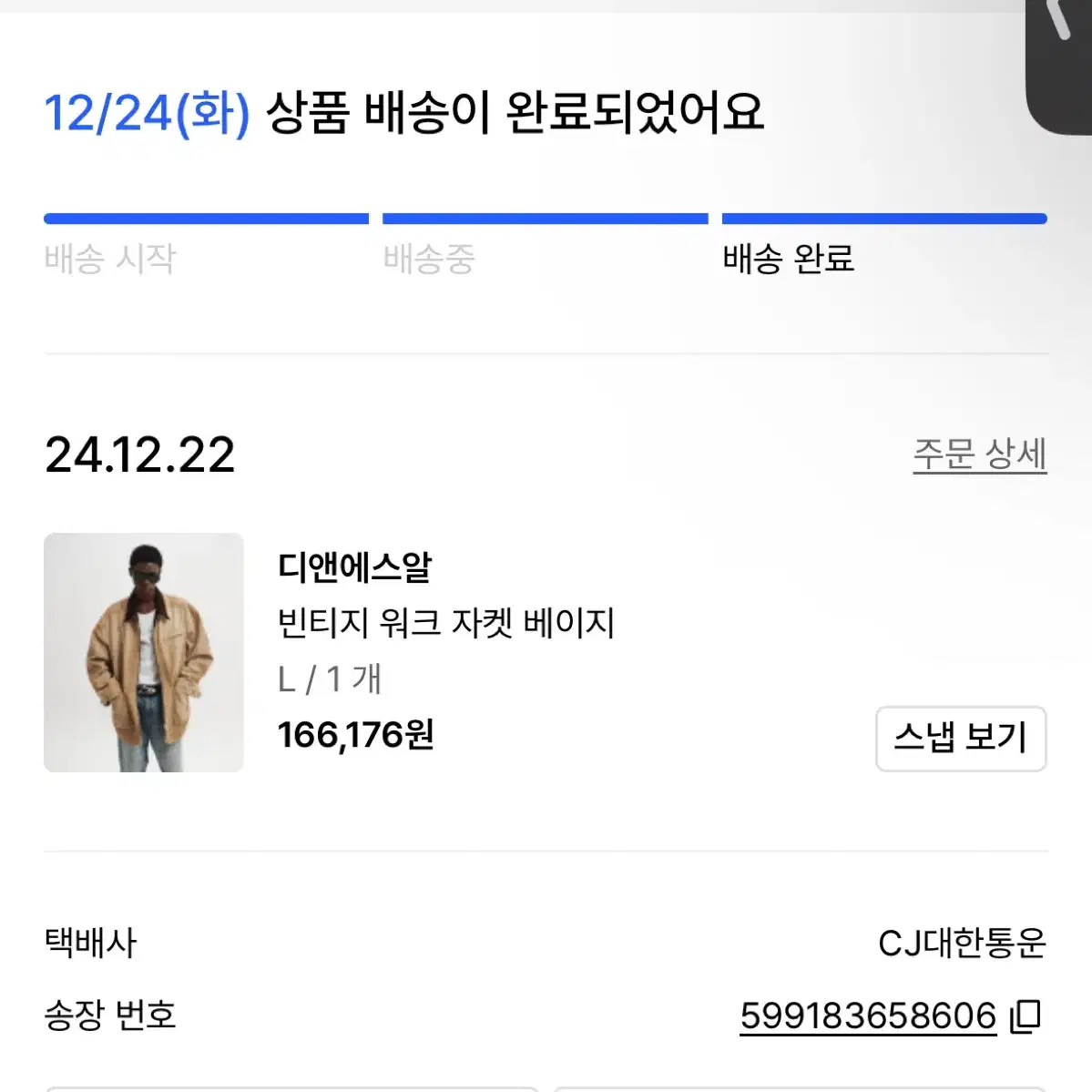Tap the order date 24.12.22
The height and width of the screenshot is (1092, 1092).
pyautogui.click(x=139, y=455)
